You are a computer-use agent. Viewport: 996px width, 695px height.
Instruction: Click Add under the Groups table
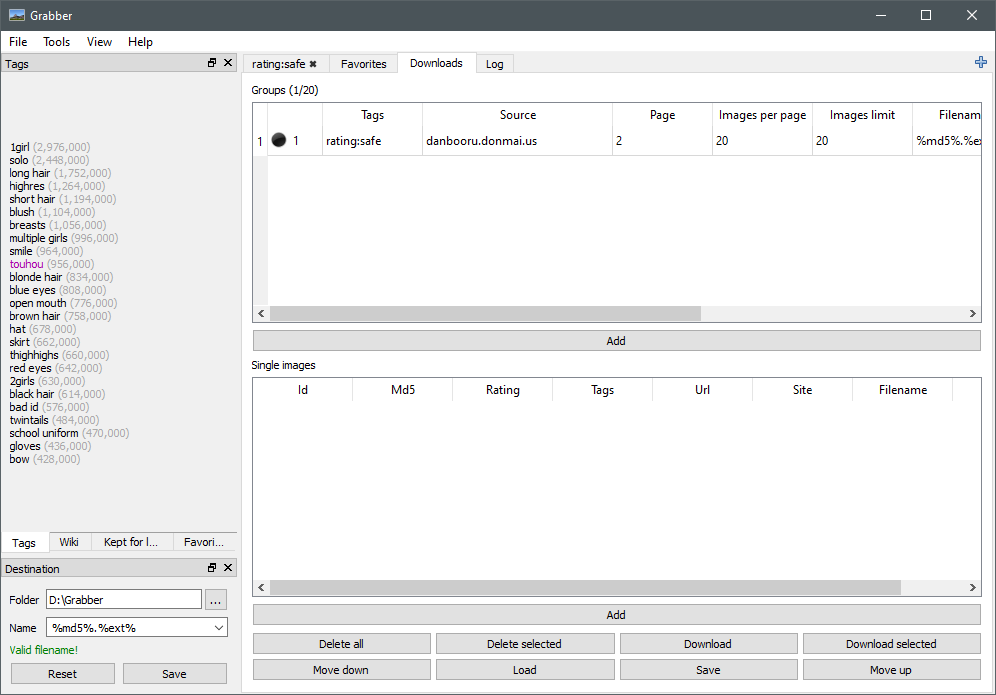click(617, 341)
